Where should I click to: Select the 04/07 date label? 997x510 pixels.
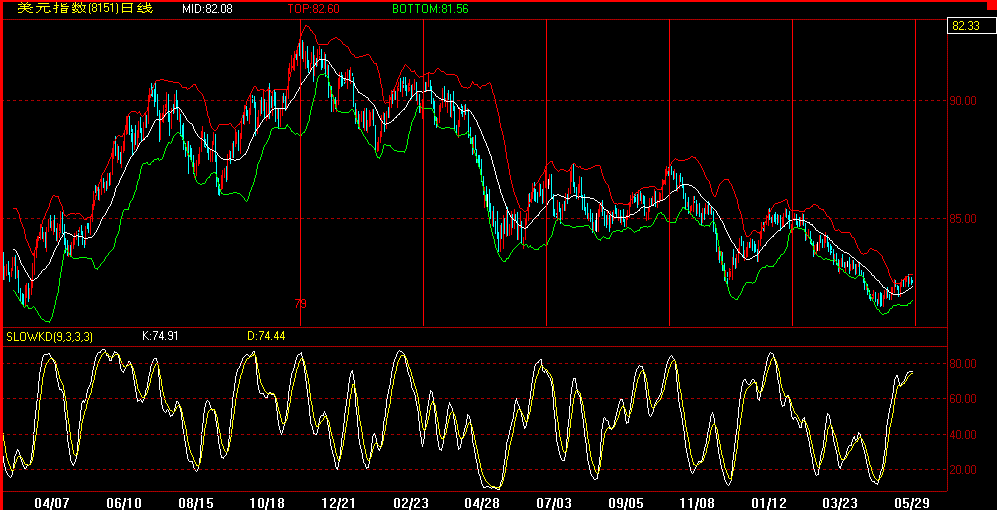tap(52, 502)
